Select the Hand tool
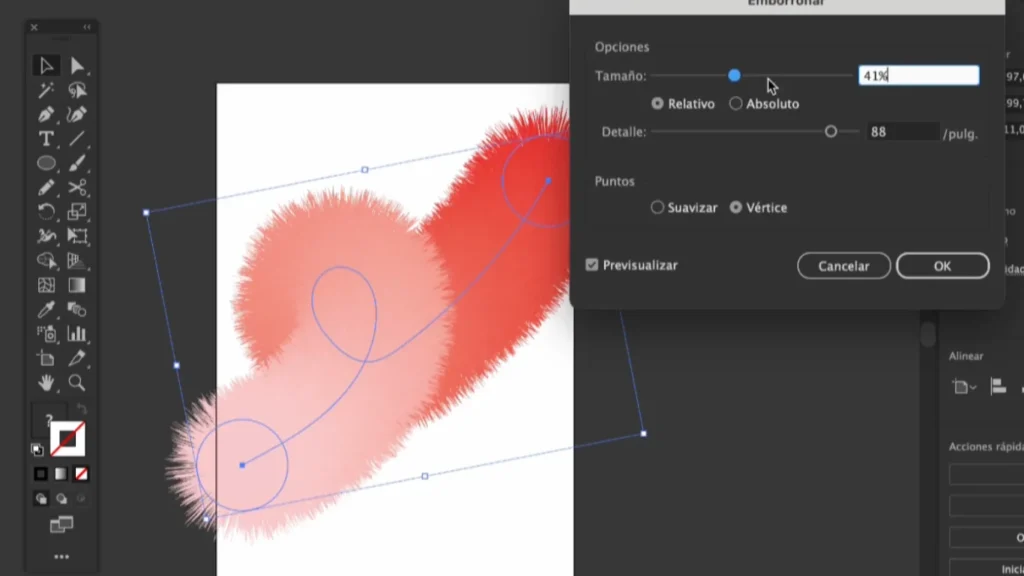The height and width of the screenshot is (576, 1024). click(46, 382)
